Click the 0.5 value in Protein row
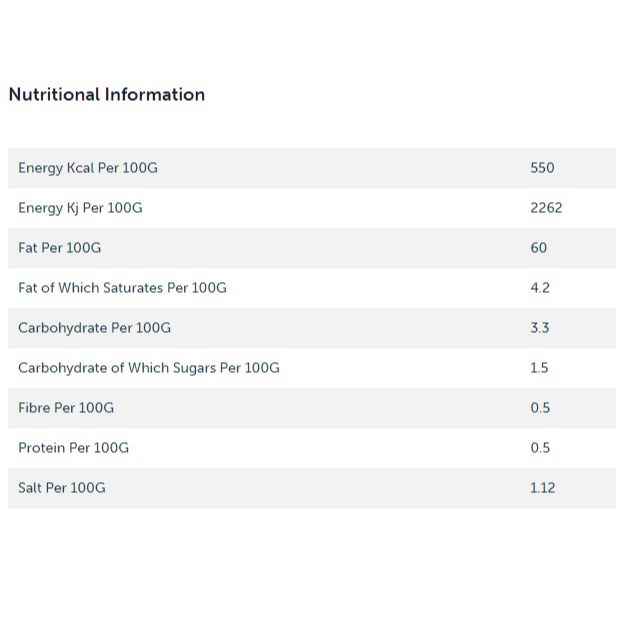Viewport: 624px width, 624px height. (x=540, y=448)
